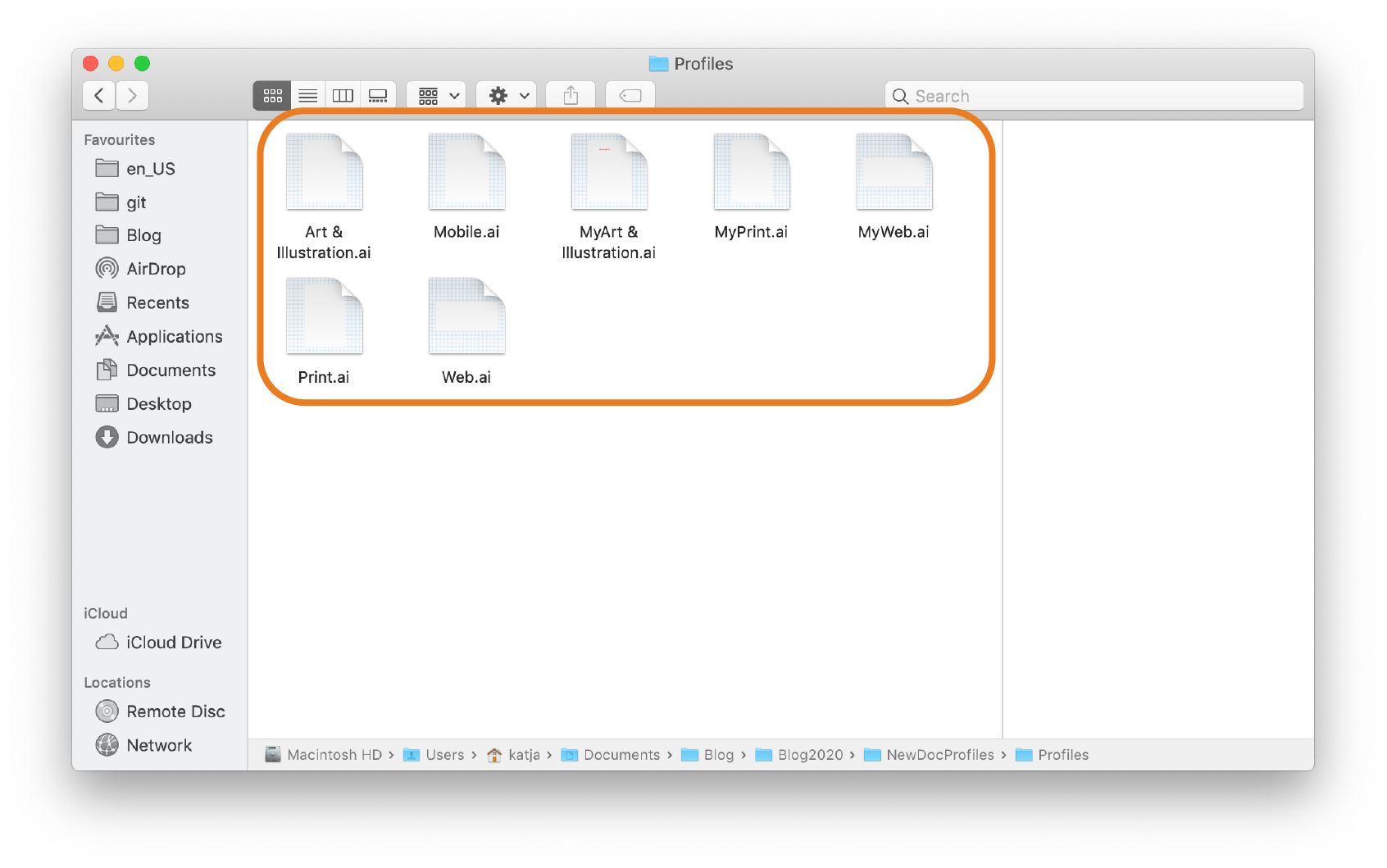Select the Web.ai file icon
This screenshot has height=868, width=1387.
[x=467, y=316]
